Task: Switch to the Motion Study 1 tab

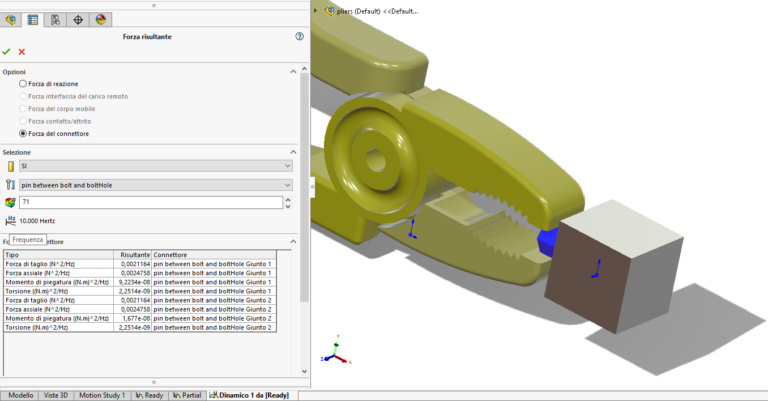Action: point(102,395)
